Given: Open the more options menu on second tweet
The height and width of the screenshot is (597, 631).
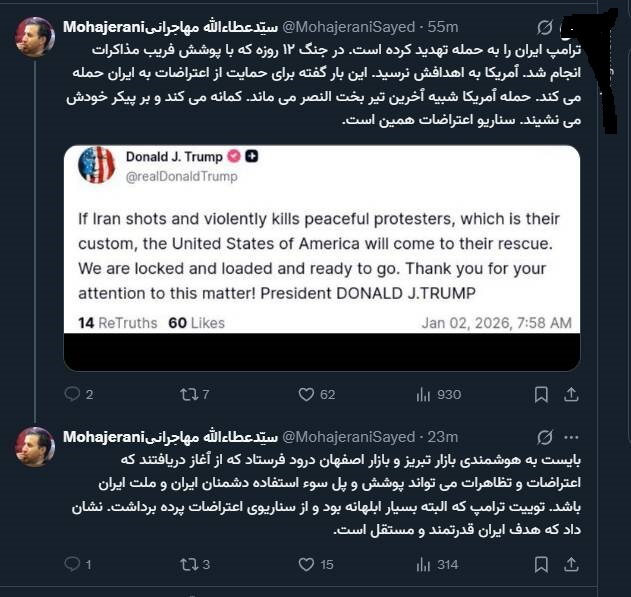Looking at the screenshot, I should (x=571, y=437).
